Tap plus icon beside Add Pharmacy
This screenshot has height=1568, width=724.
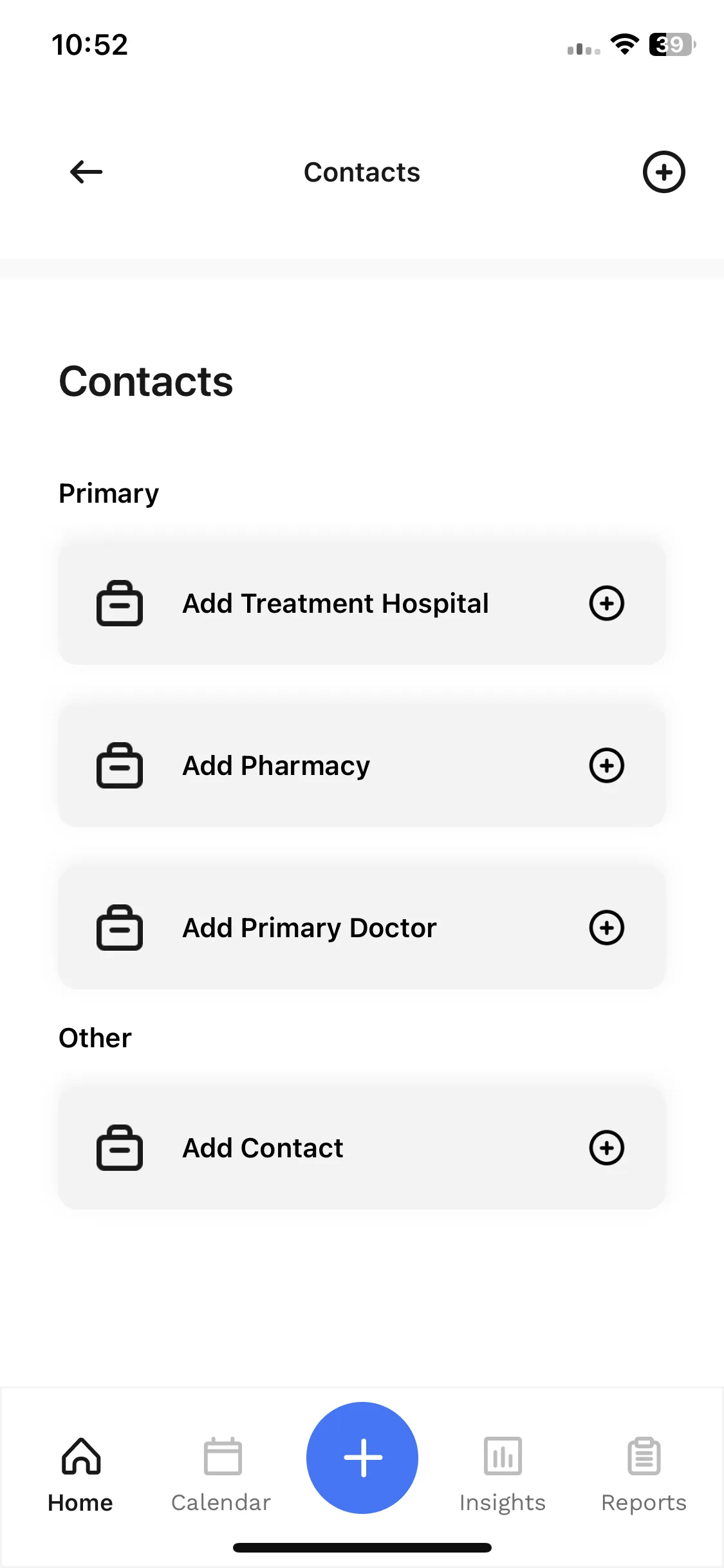coord(607,765)
